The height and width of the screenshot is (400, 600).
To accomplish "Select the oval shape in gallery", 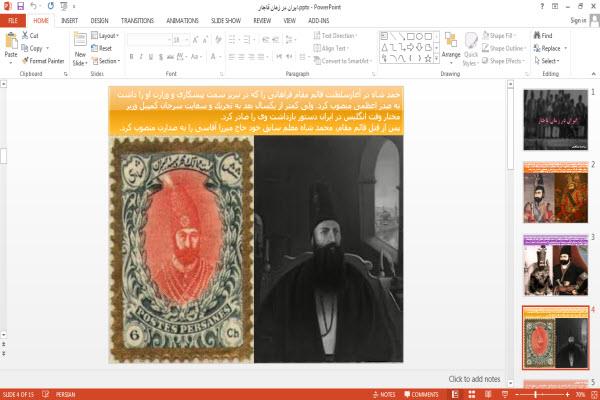I will click(x=419, y=36).
